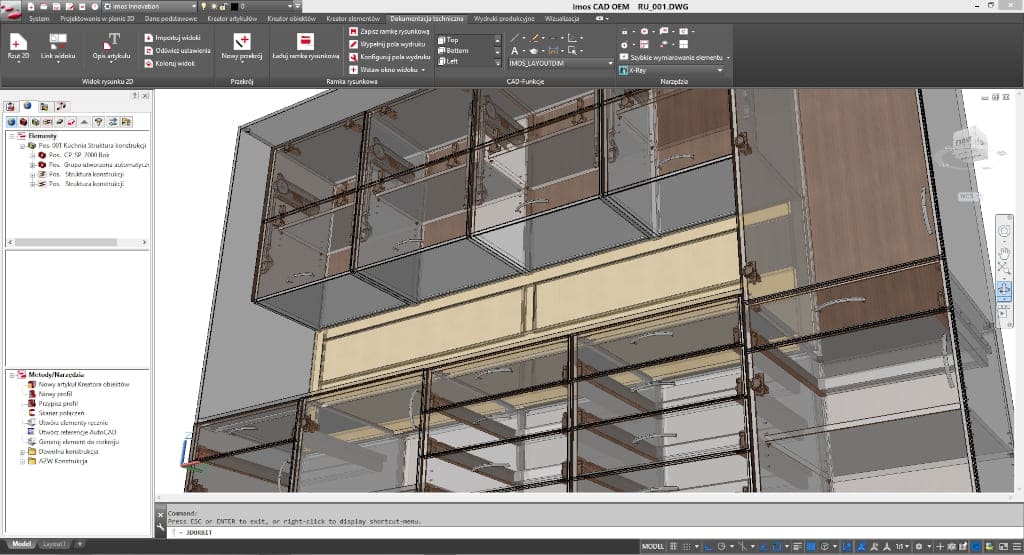Click the pan hand tool on navigation bar
This screenshot has height=555, width=1024.
click(1004, 251)
